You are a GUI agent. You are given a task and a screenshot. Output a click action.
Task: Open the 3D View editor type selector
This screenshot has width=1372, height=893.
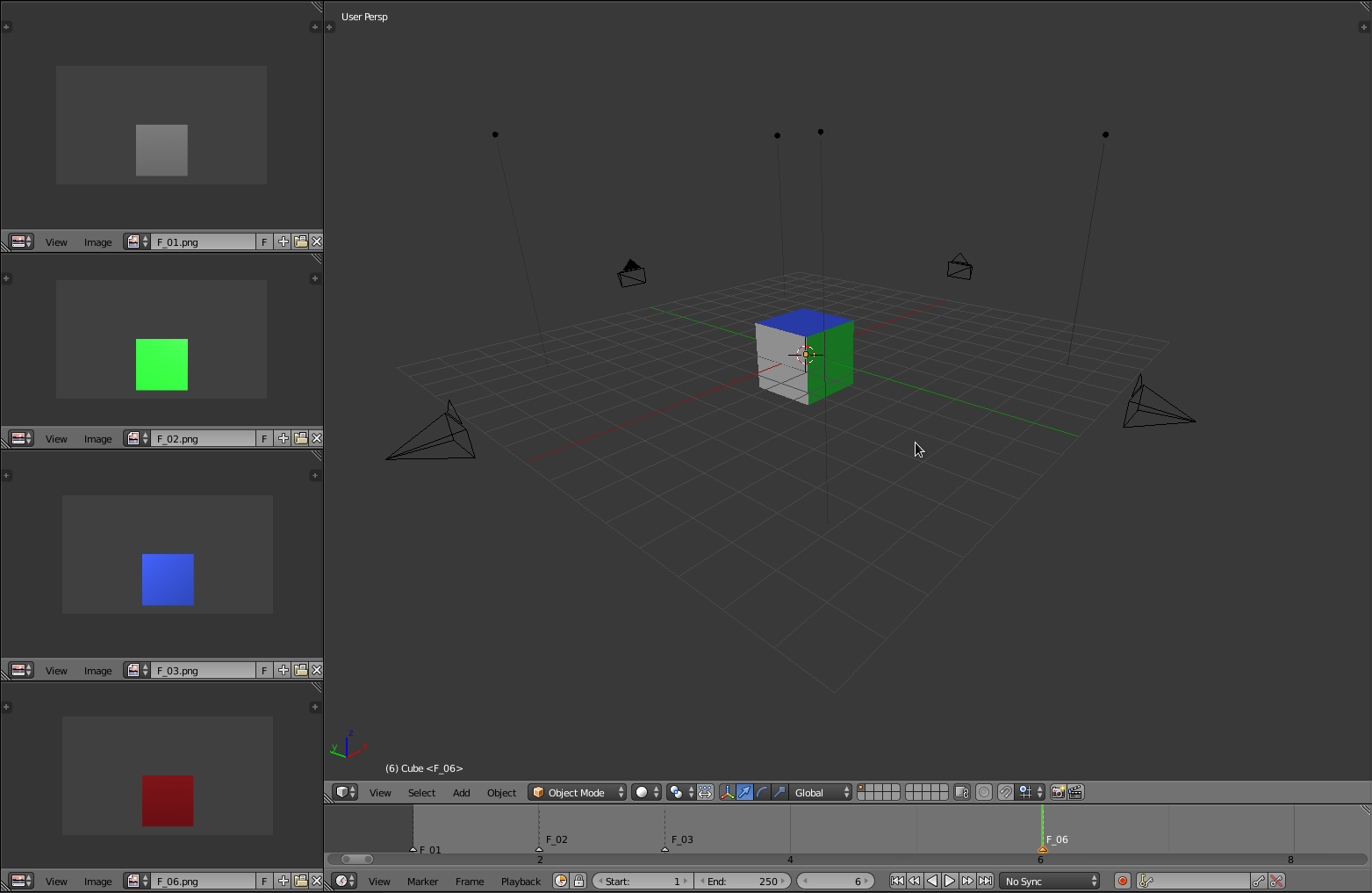point(346,792)
